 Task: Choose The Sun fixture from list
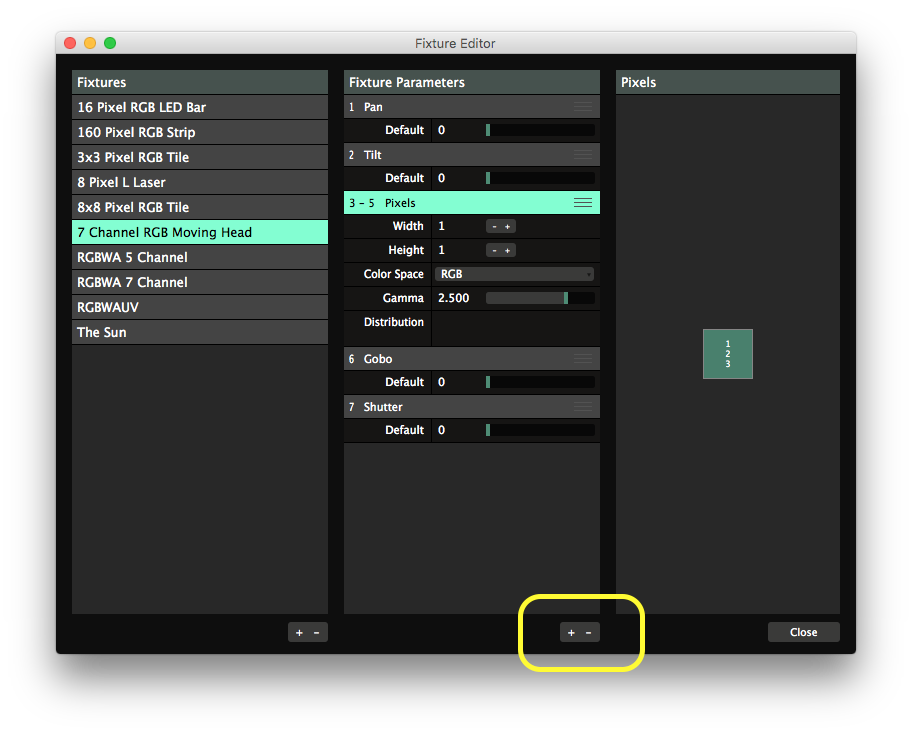point(200,332)
